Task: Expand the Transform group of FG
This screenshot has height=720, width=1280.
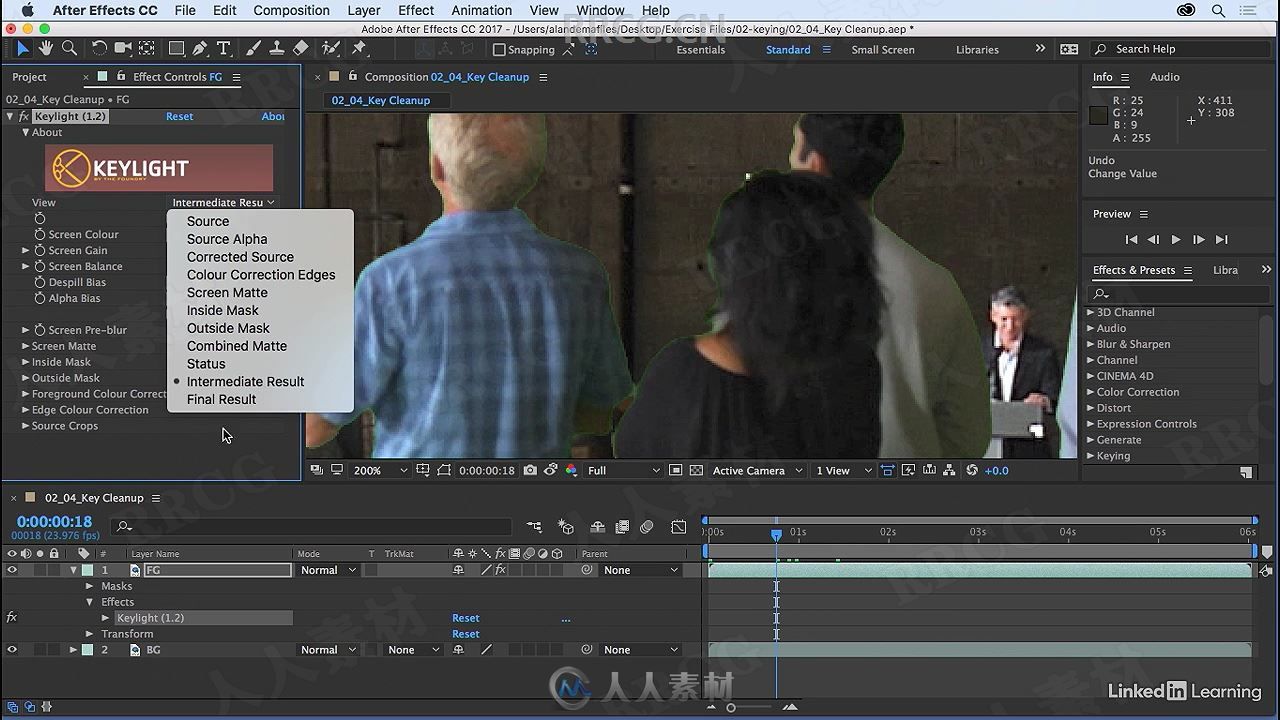Action: tap(90, 634)
